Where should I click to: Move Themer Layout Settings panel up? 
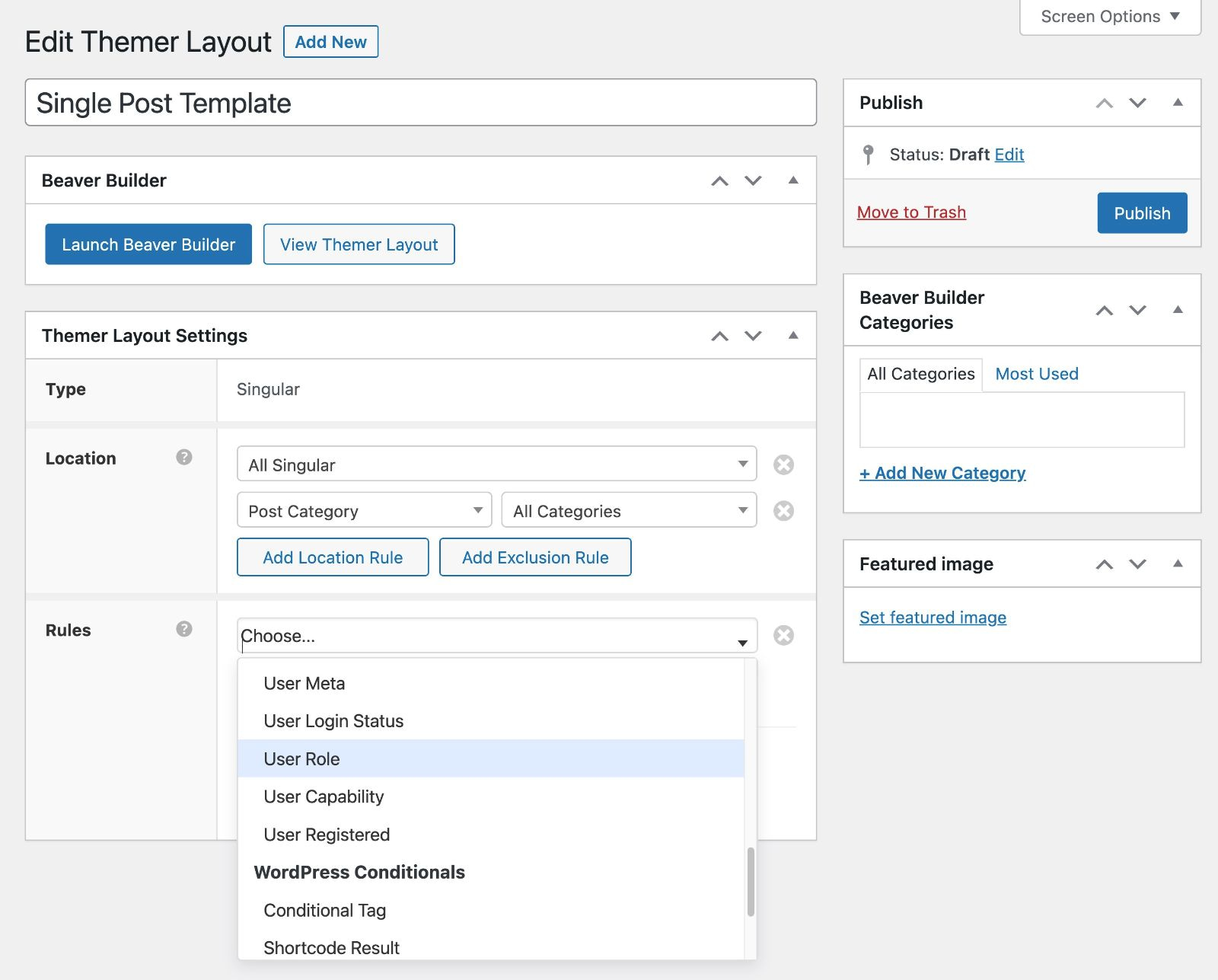719,336
